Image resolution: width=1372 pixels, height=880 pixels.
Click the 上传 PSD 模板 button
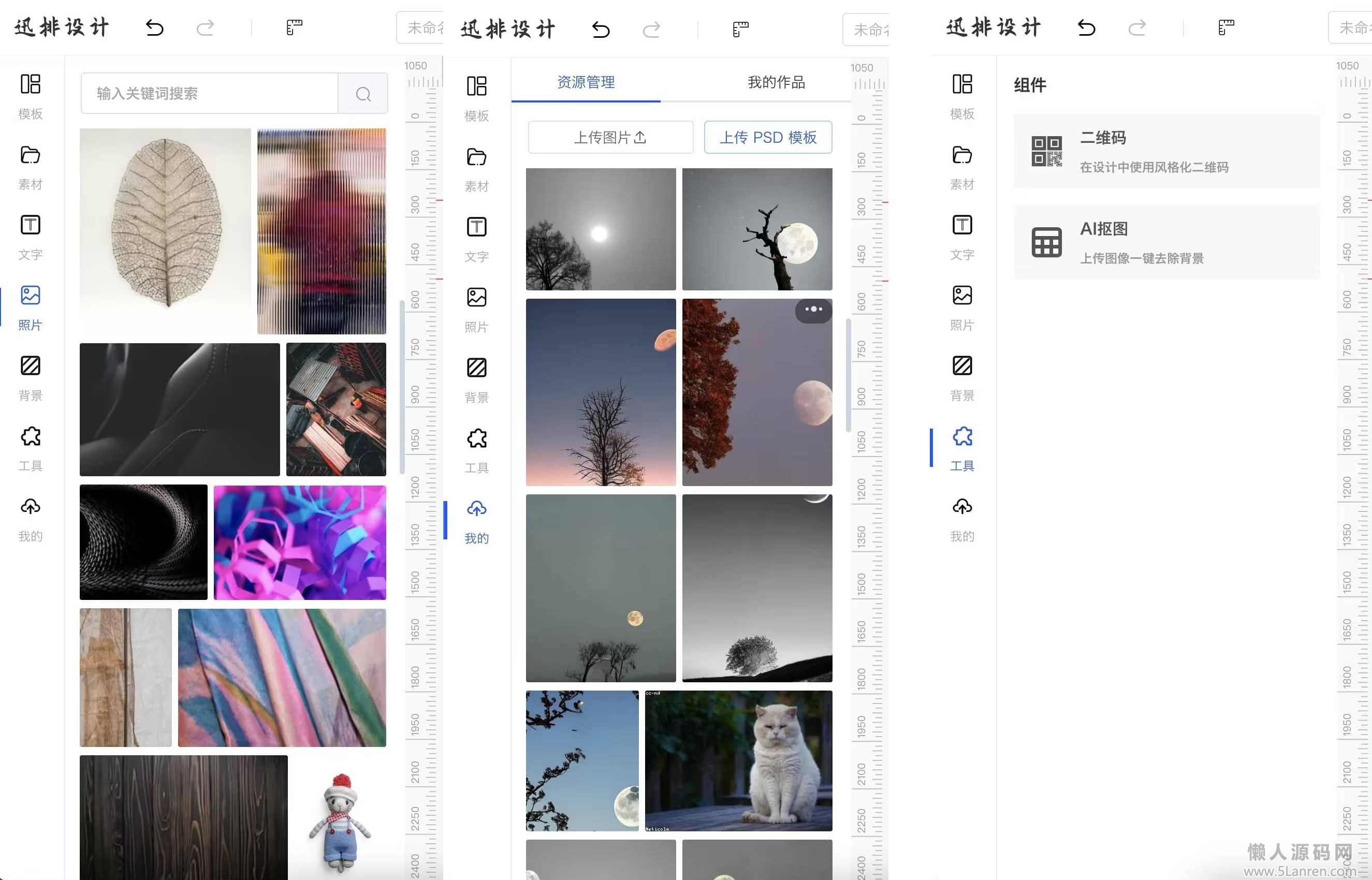coord(767,137)
